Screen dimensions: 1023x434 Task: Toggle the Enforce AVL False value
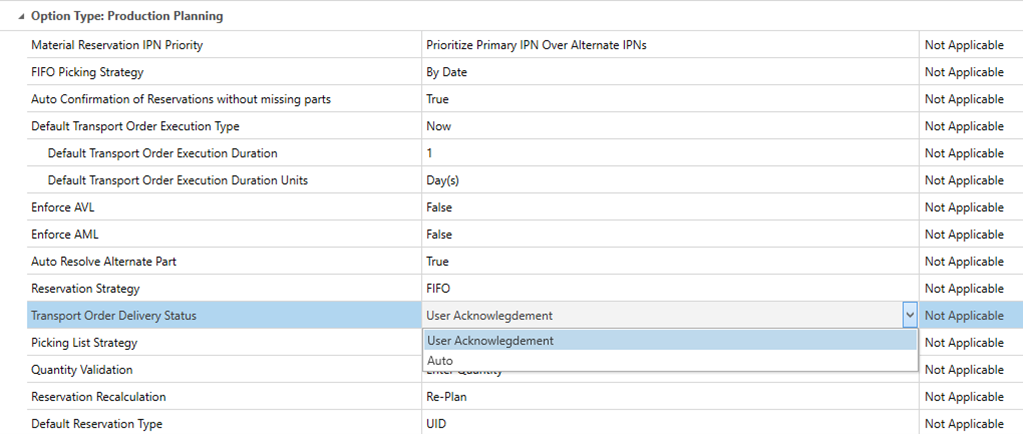point(439,207)
